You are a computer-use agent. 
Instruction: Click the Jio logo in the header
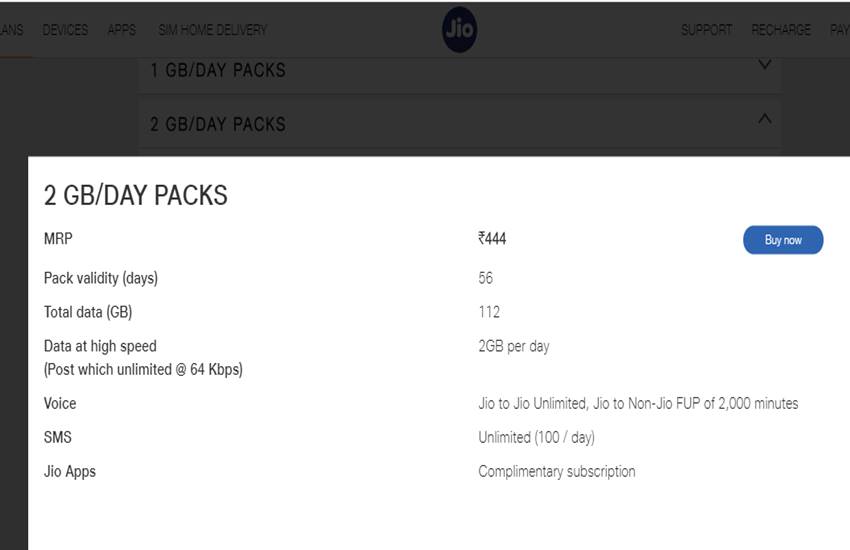point(459,30)
